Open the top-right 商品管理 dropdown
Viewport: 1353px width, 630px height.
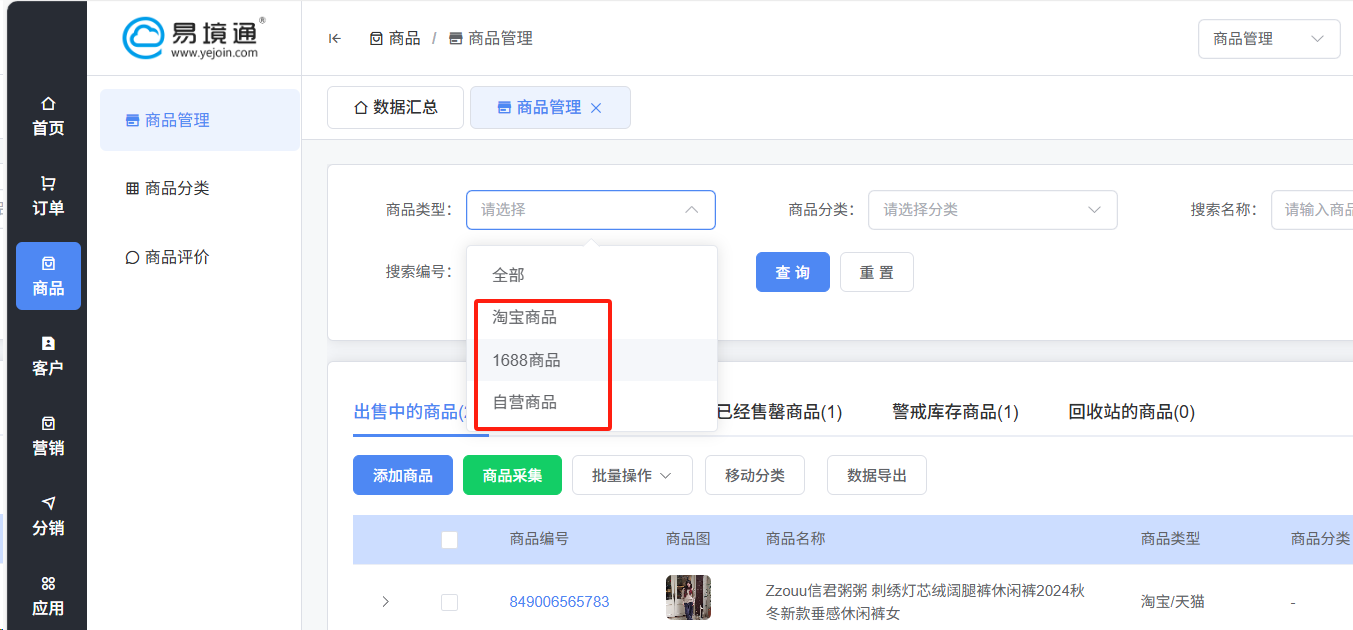[1268, 39]
